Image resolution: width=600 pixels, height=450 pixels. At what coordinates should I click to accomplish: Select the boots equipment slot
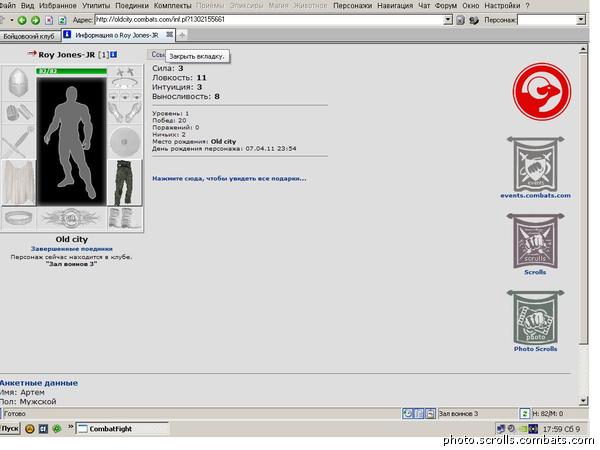coord(125,219)
